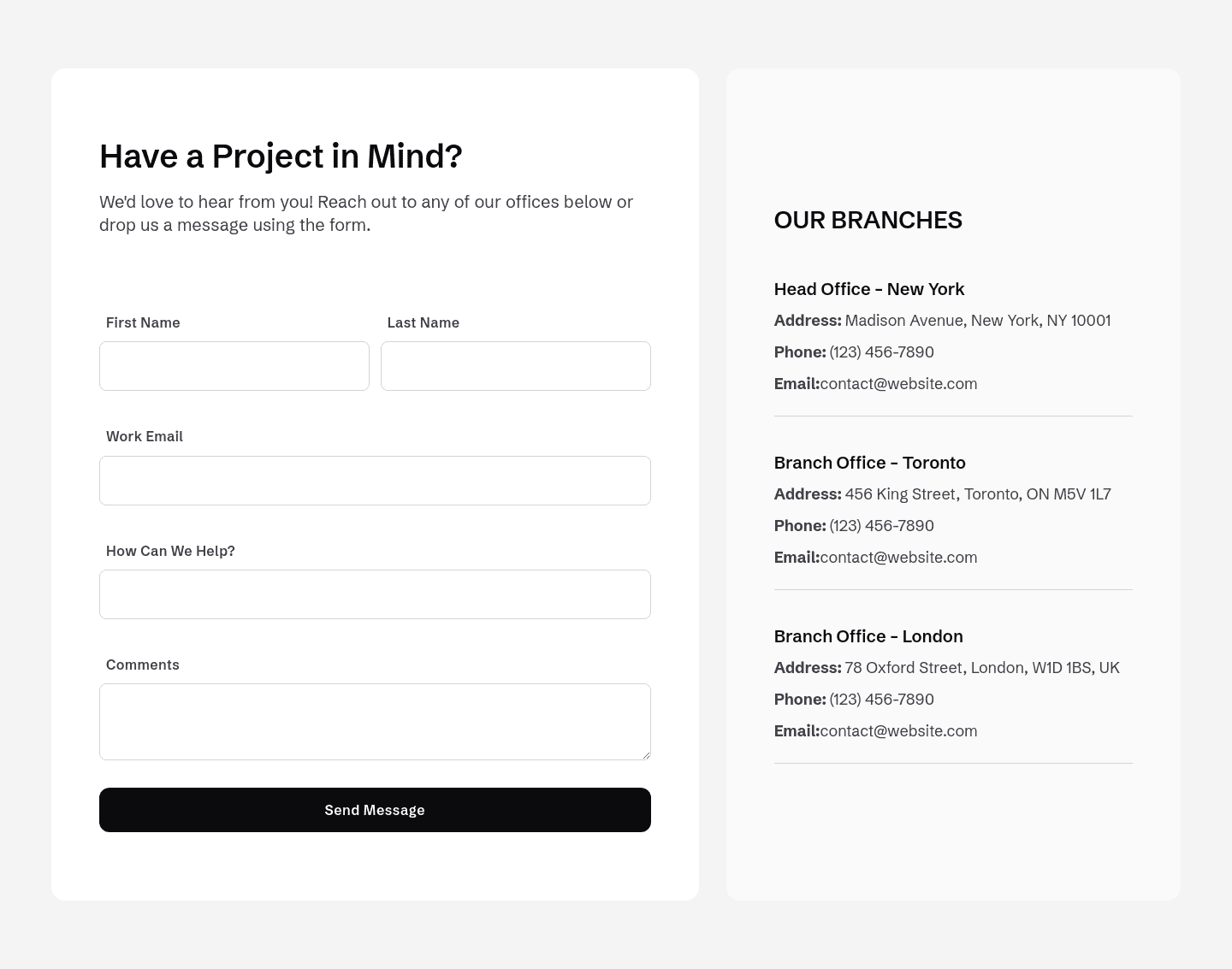Viewport: 1232px width, 969px height.
Task: Select the Work Email input field
Action: (375, 481)
